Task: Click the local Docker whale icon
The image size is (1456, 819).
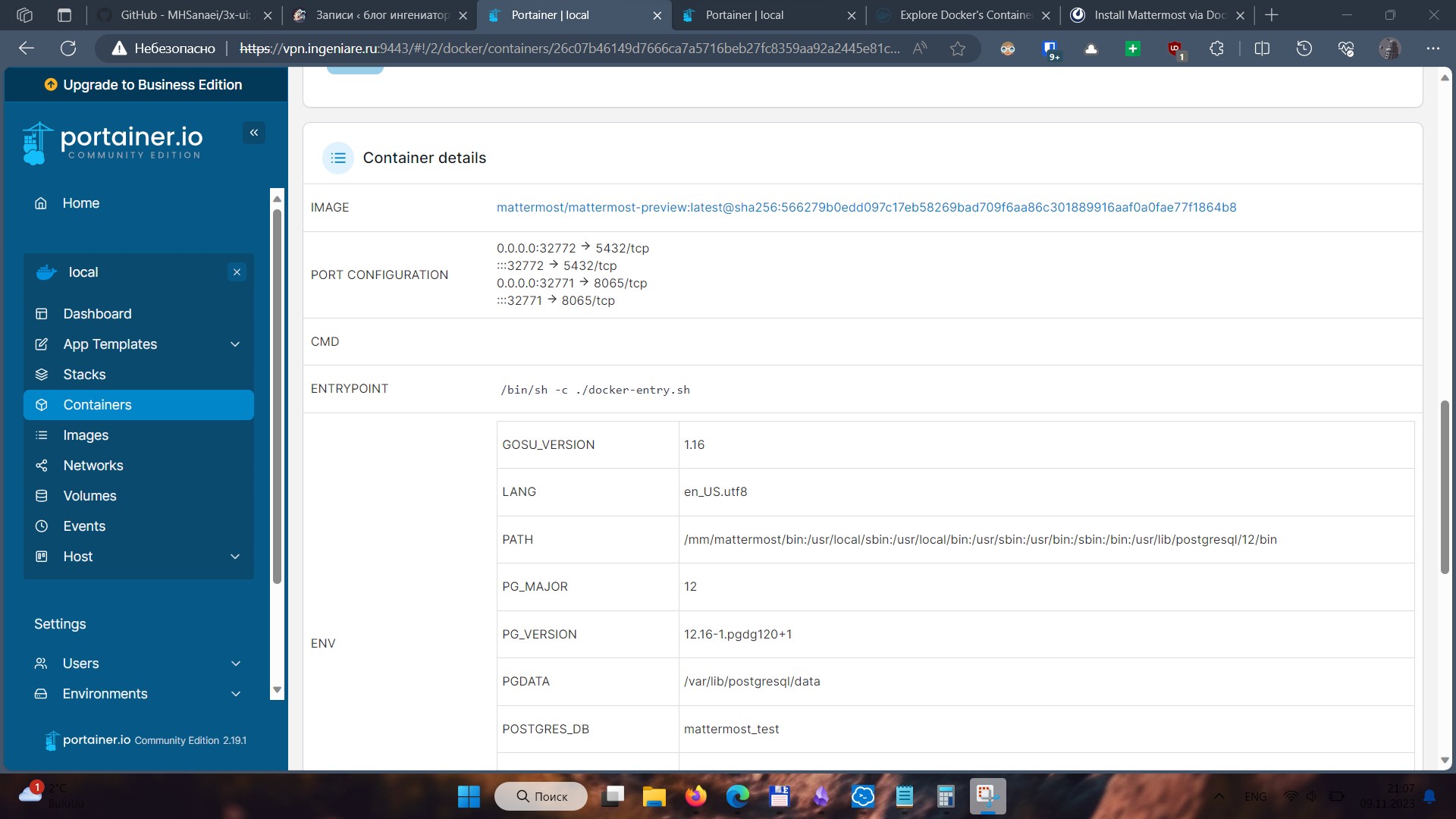Action: click(46, 272)
